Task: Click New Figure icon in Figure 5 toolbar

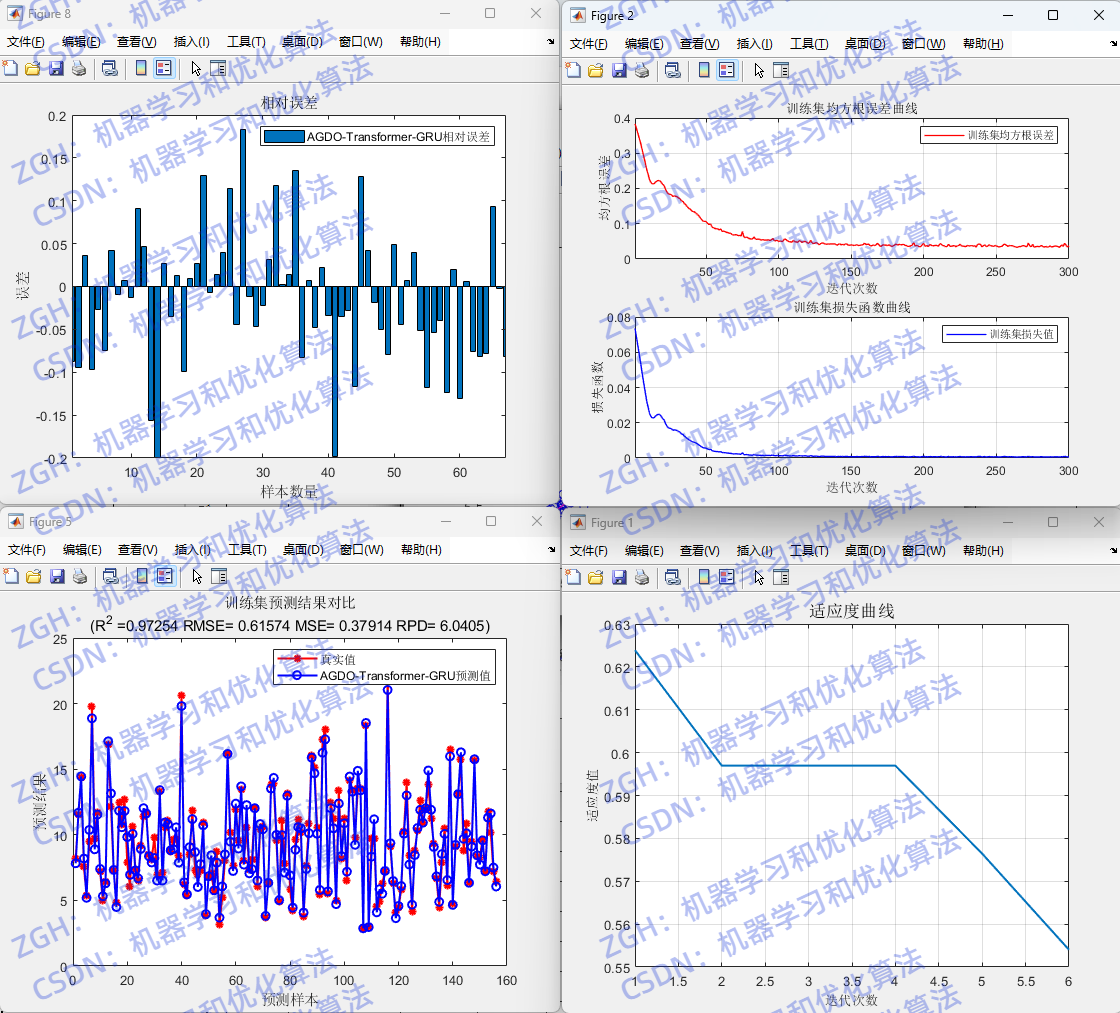Action: click(x=11, y=577)
